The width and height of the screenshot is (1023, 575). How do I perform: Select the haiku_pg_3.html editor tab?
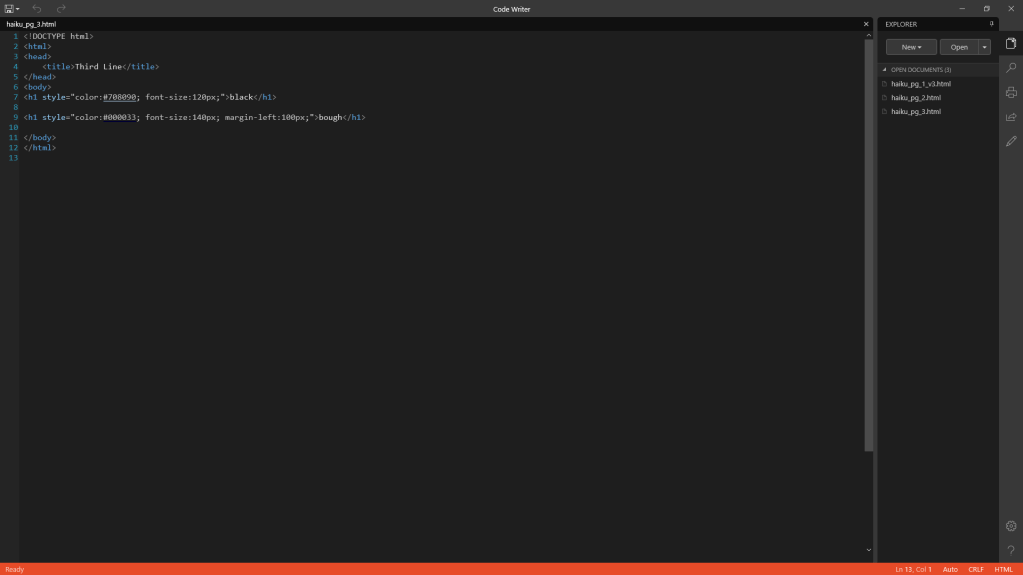click(x=31, y=24)
